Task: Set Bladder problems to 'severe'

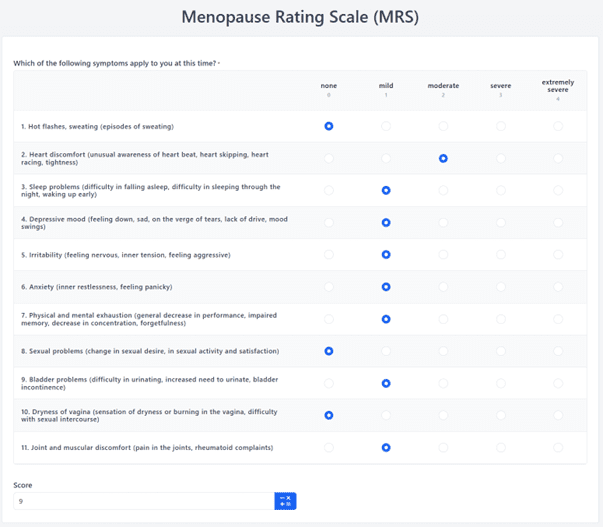Action: pos(501,383)
